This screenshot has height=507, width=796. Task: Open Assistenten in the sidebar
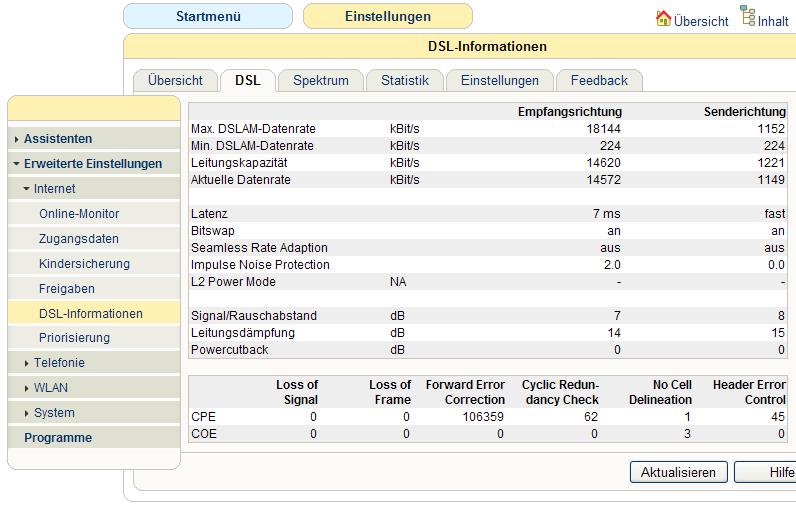point(58,139)
